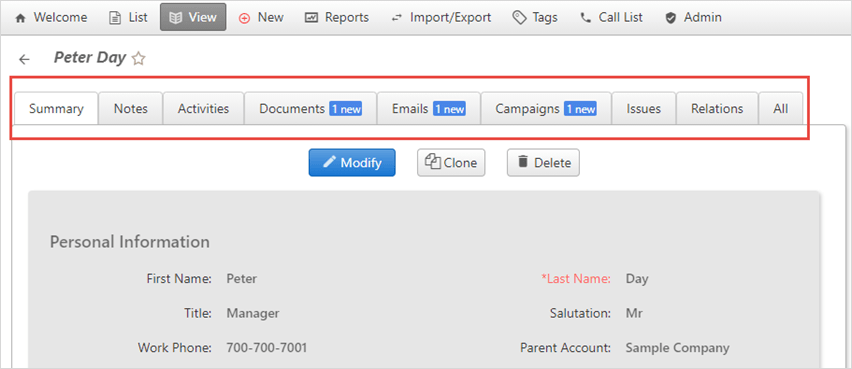Screen dimensions: 852x369
Task: Click the Personal Information heading
Action: (130, 242)
